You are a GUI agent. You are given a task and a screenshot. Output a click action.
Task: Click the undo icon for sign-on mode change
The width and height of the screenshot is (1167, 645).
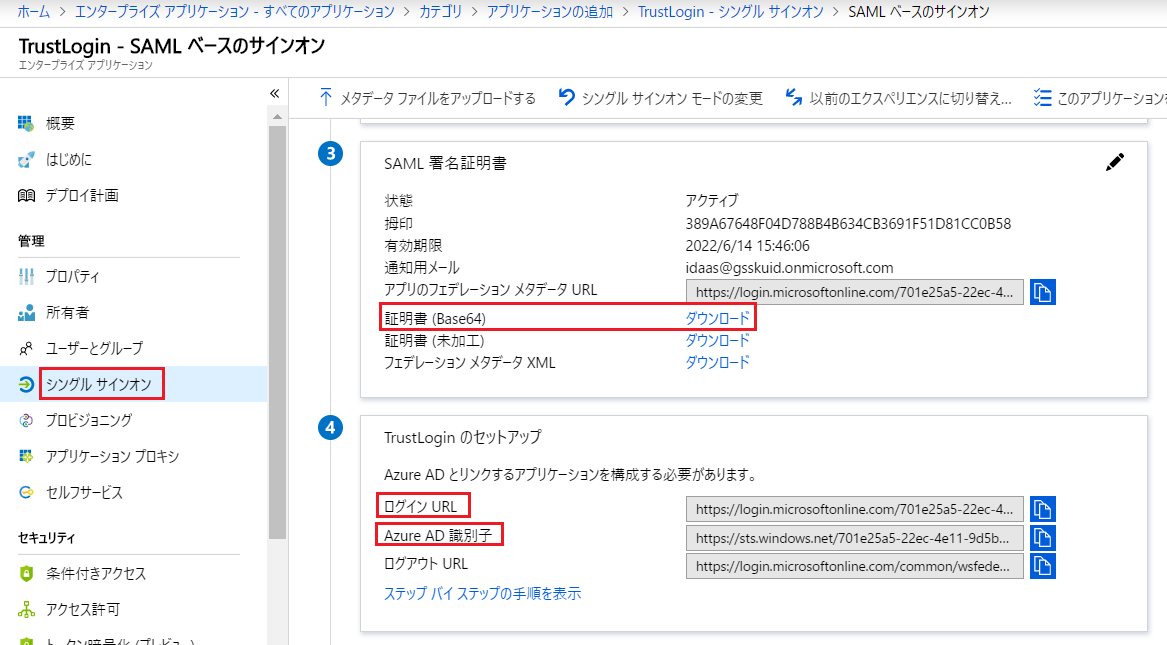566,97
